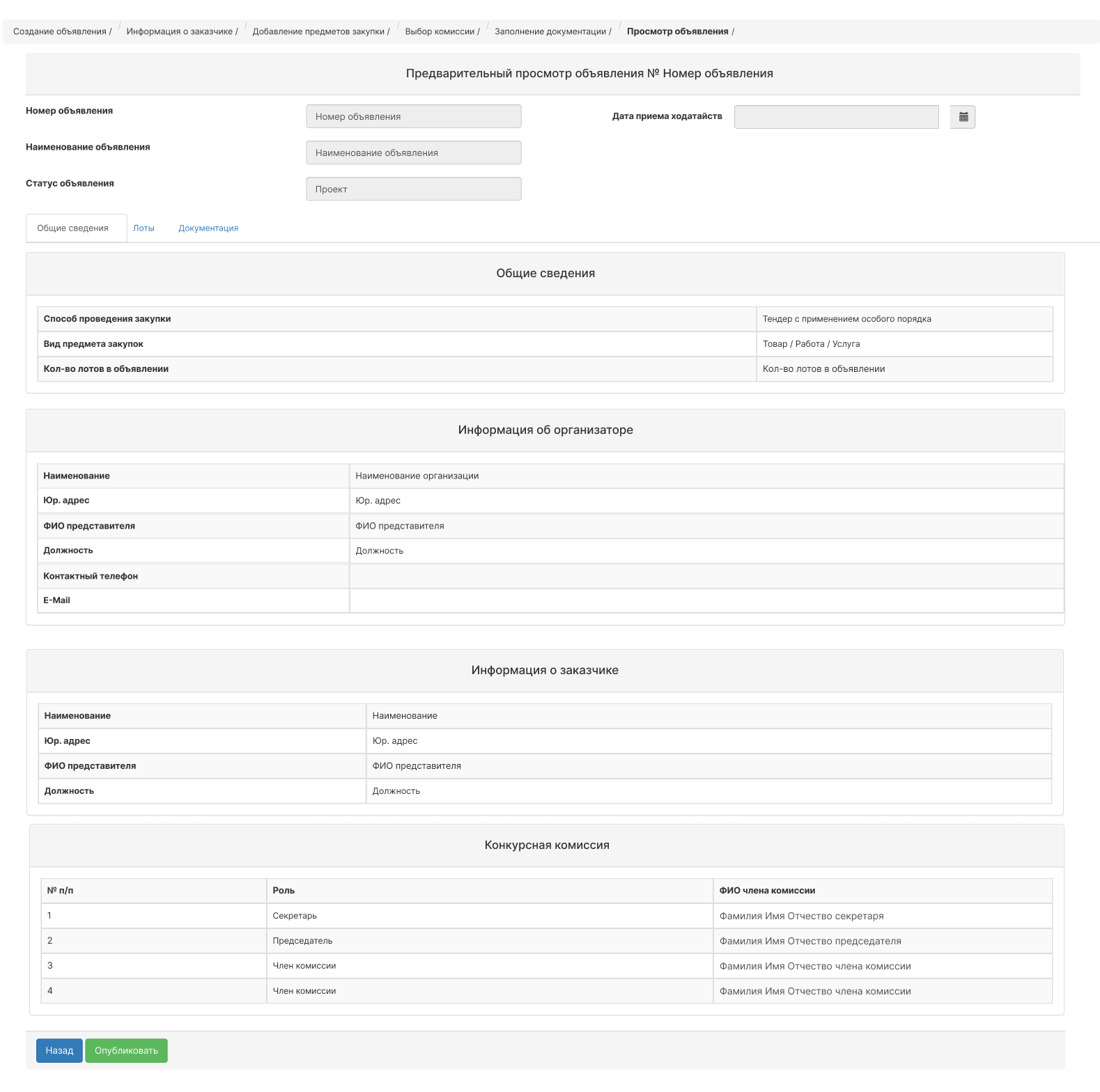Open 'Заполнение документации' breadcrumb step
Viewport: 1100px width, 1092px height.
(x=550, y=31)
